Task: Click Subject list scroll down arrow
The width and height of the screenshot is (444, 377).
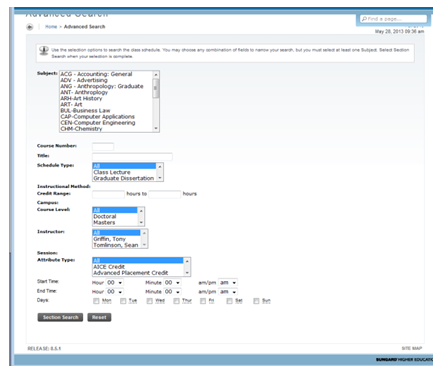Action: (x=156, y=129)
